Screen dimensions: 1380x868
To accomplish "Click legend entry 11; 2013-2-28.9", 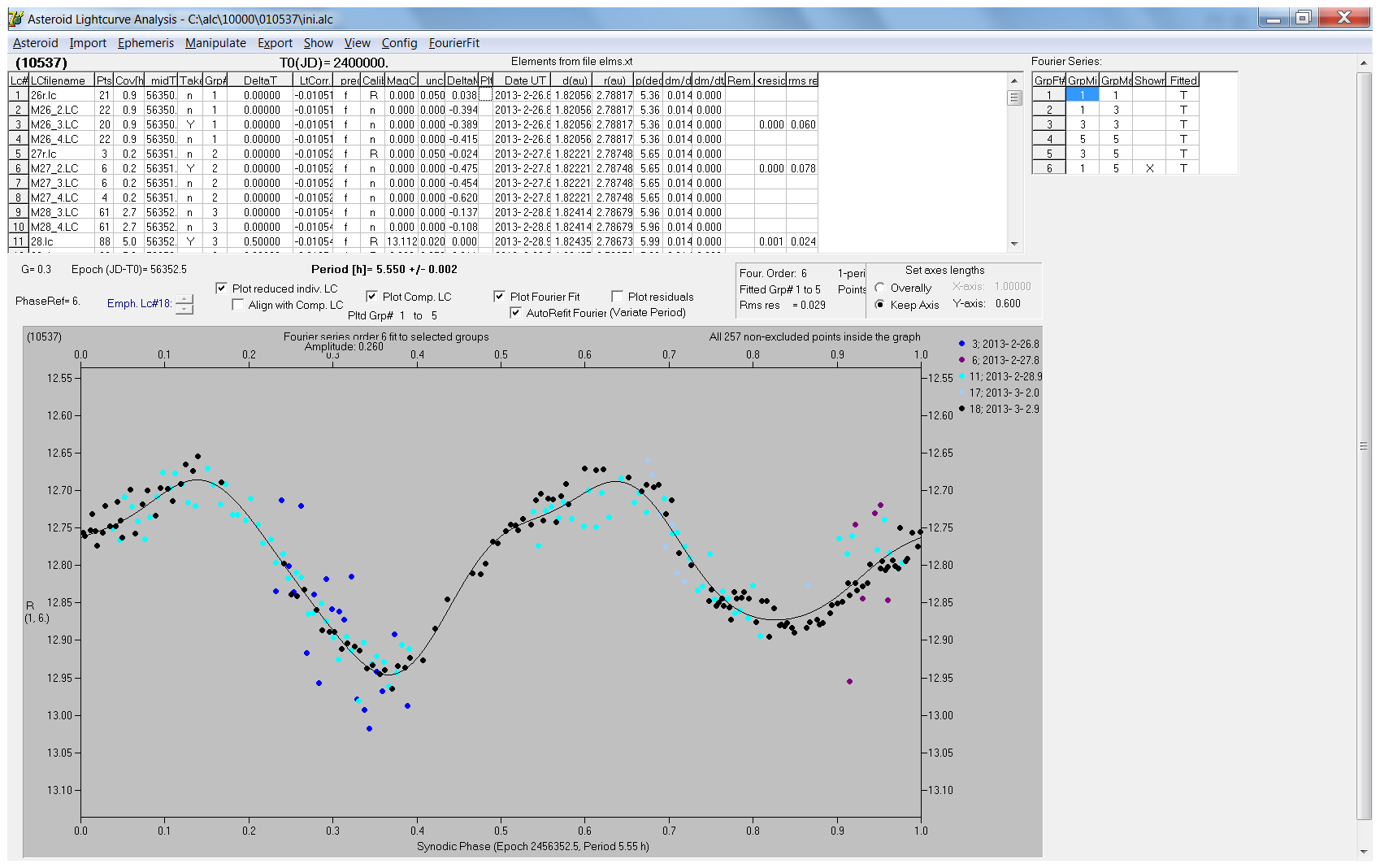I will pyautogui.click(x=1000, y=376).
